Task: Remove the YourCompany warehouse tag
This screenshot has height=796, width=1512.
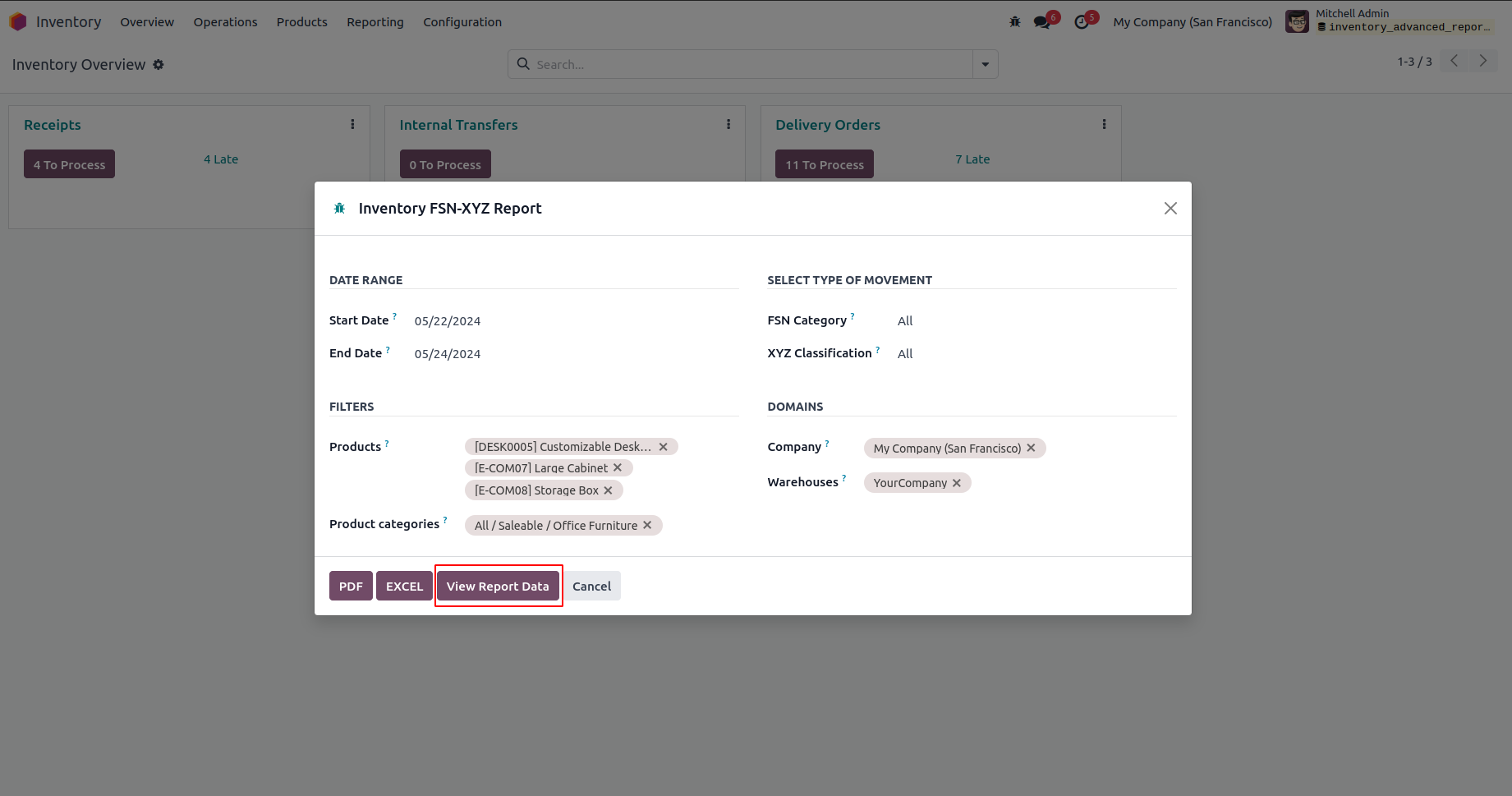Action: (957, 483)
